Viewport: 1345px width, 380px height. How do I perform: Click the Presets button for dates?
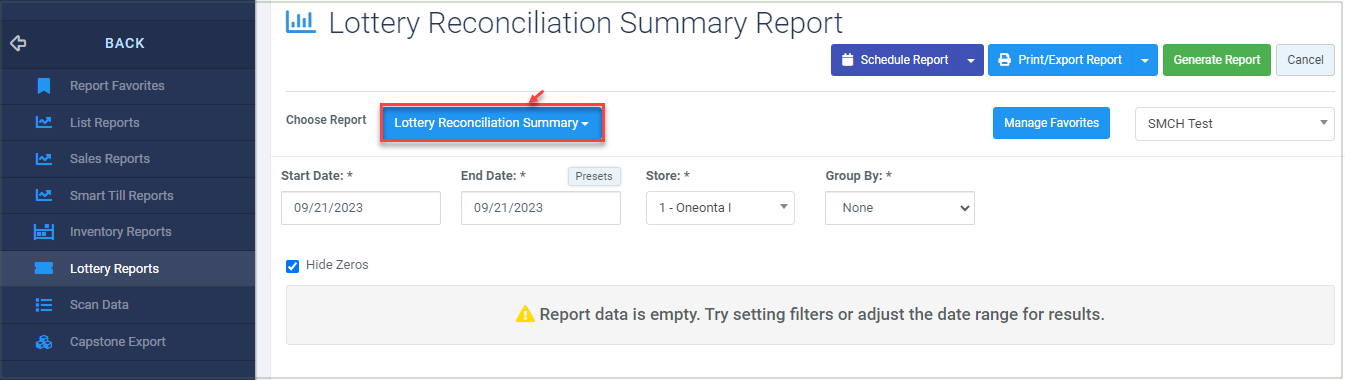(595, 176)
